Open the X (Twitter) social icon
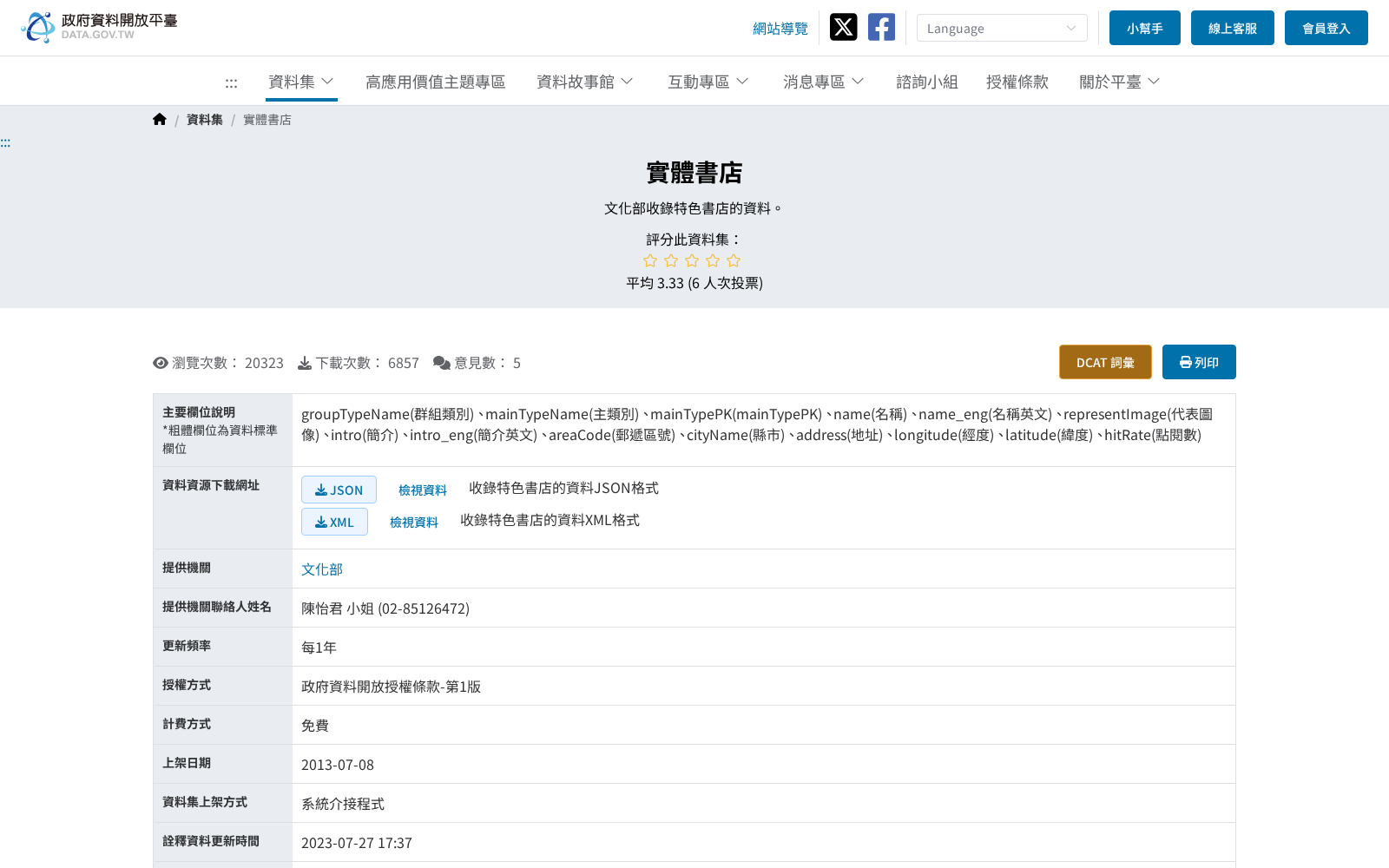This screenshot has height=868, width=1389. coord(843,27)
